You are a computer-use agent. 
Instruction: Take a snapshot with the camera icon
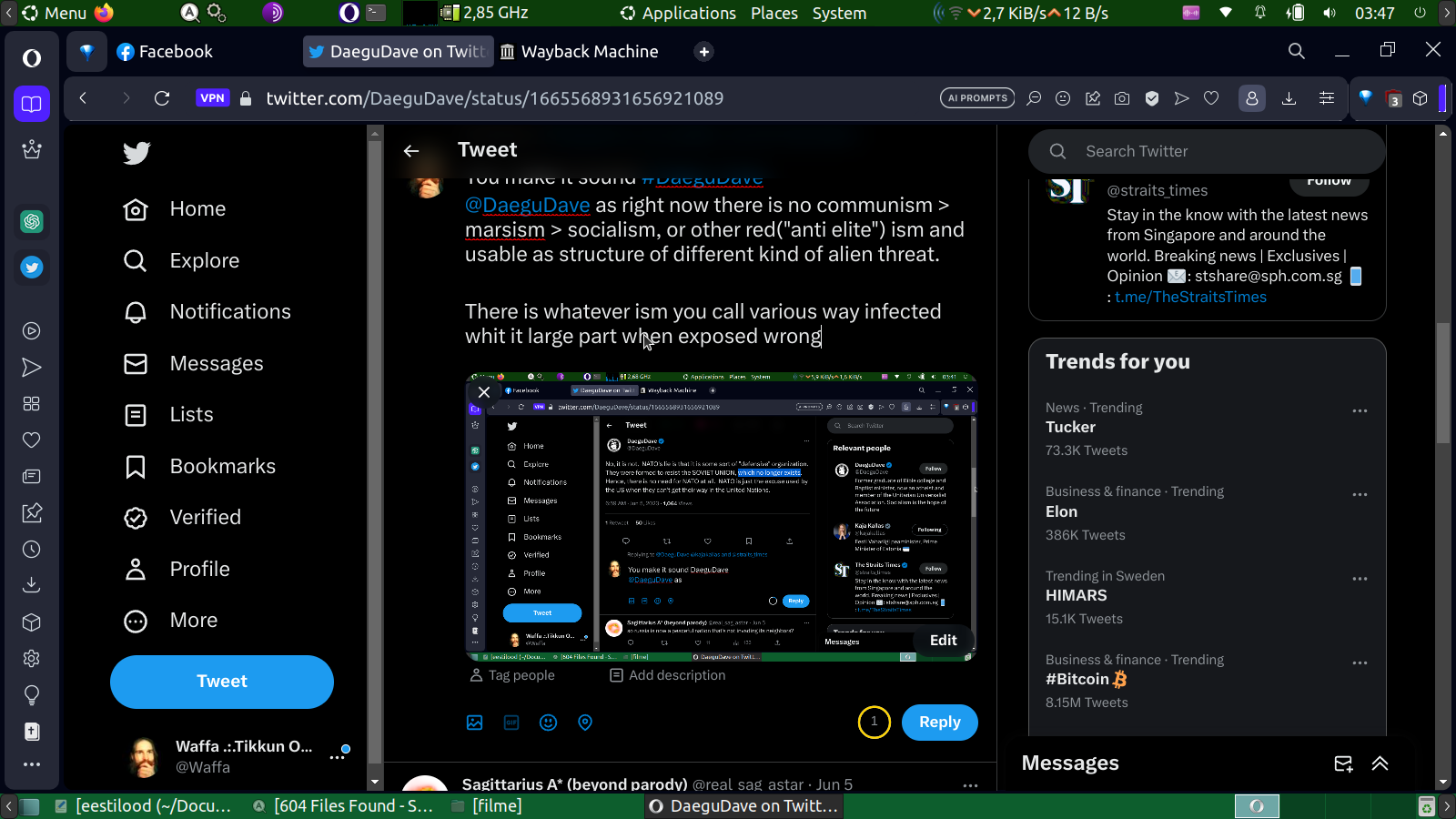tap(1122, 98)
